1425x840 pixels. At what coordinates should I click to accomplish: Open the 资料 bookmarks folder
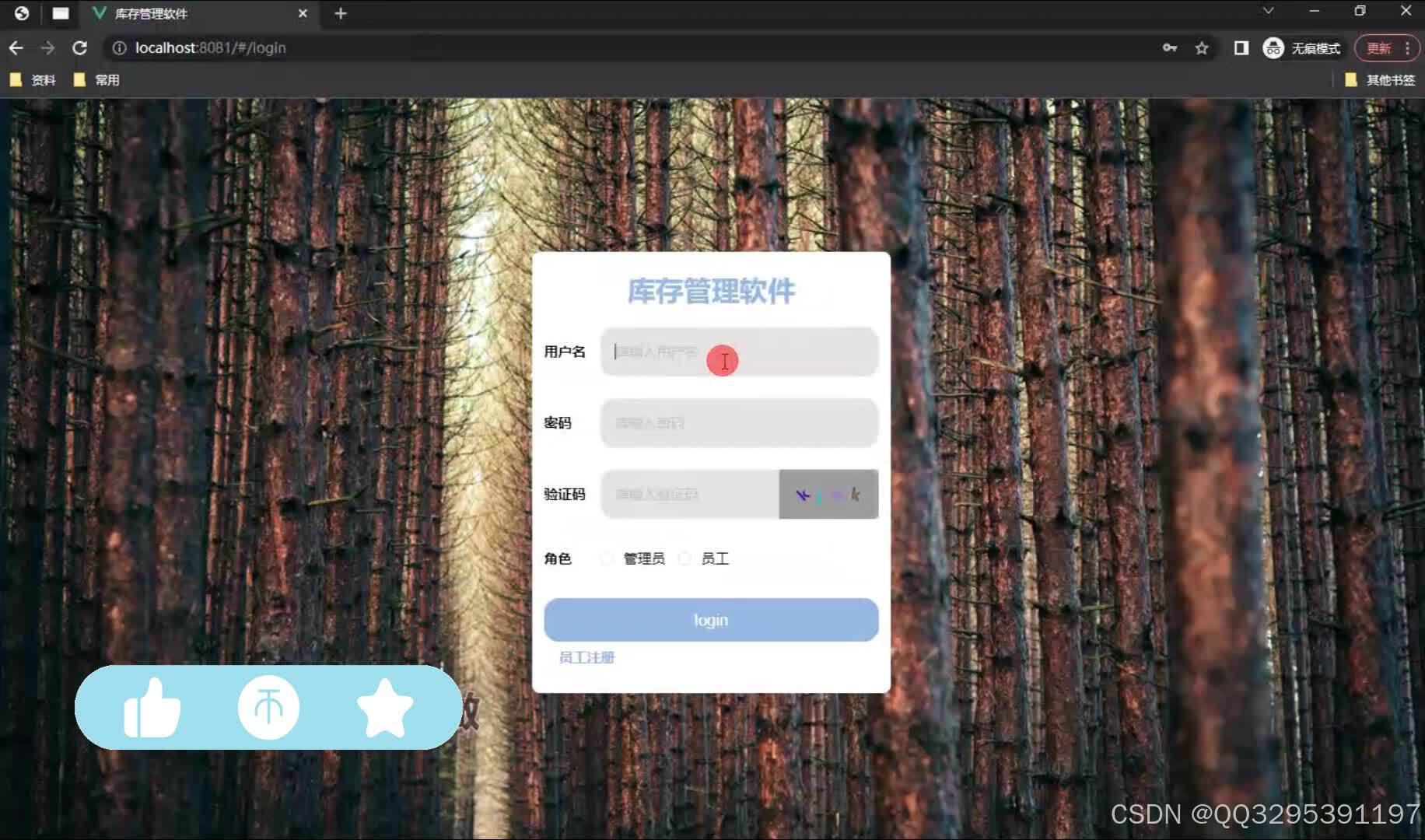[33, 80]
